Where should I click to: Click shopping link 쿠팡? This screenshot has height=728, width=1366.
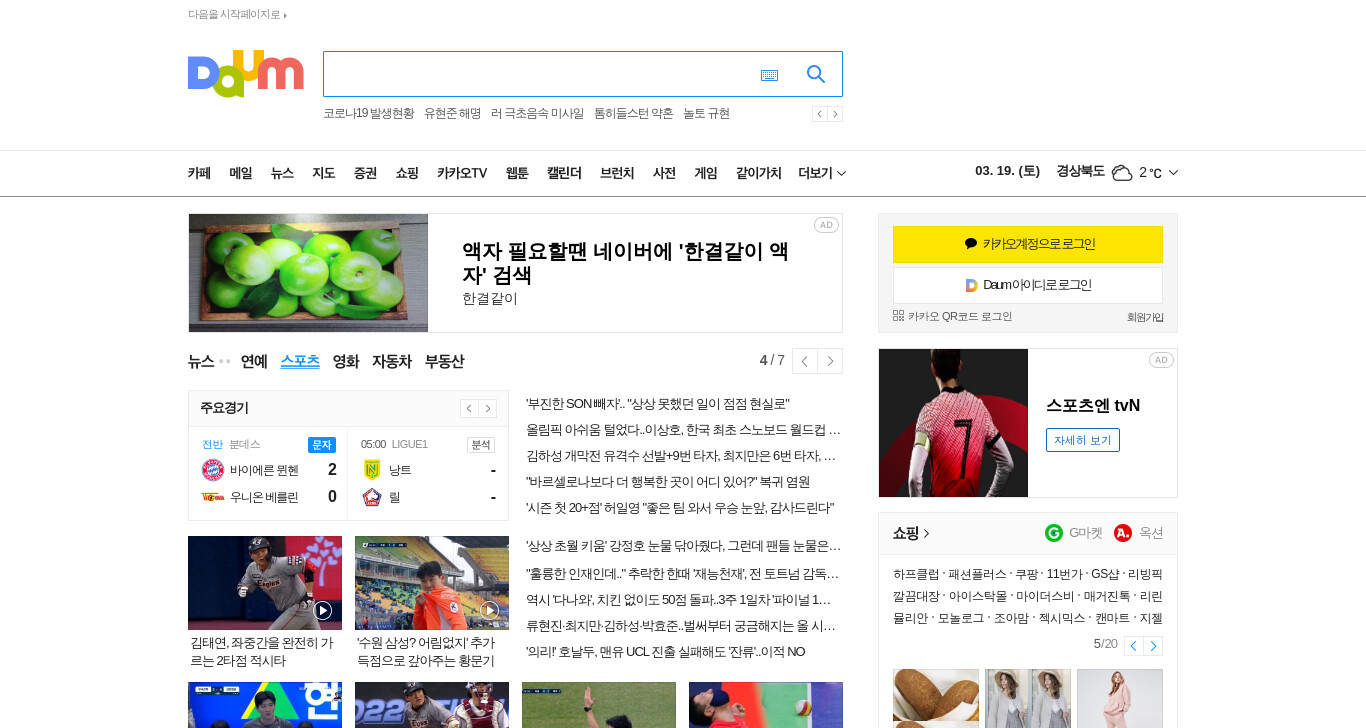pyautogui.click(x=1026, y=574)
